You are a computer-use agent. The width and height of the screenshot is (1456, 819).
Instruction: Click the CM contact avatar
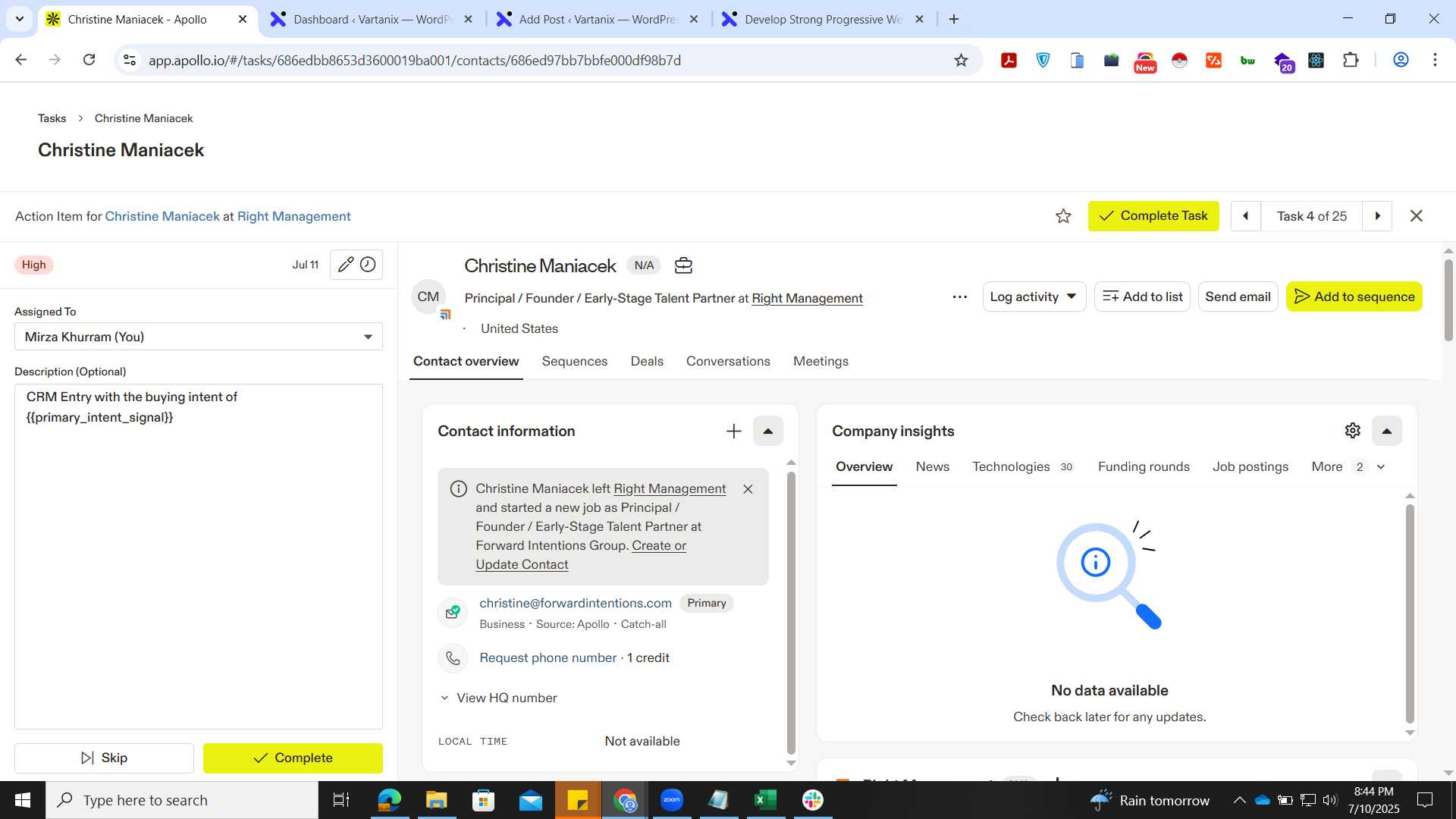pos(428,297)
